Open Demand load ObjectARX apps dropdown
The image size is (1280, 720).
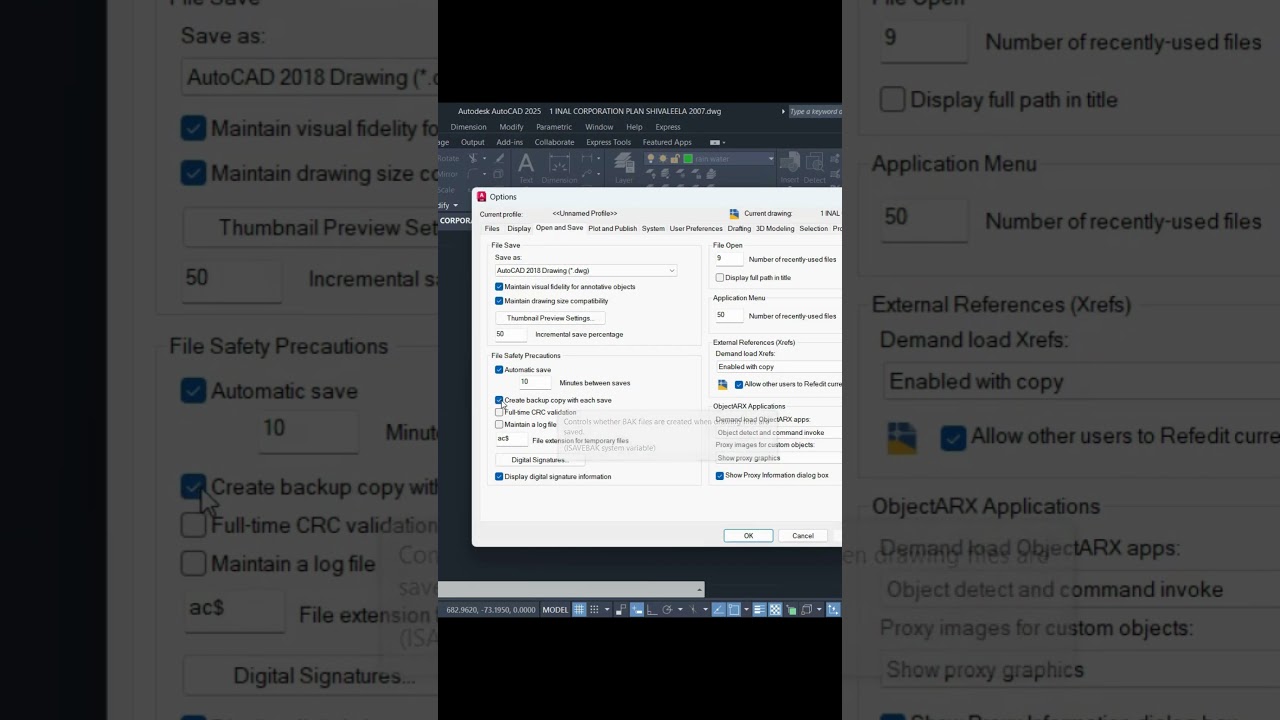coord(778,433)
